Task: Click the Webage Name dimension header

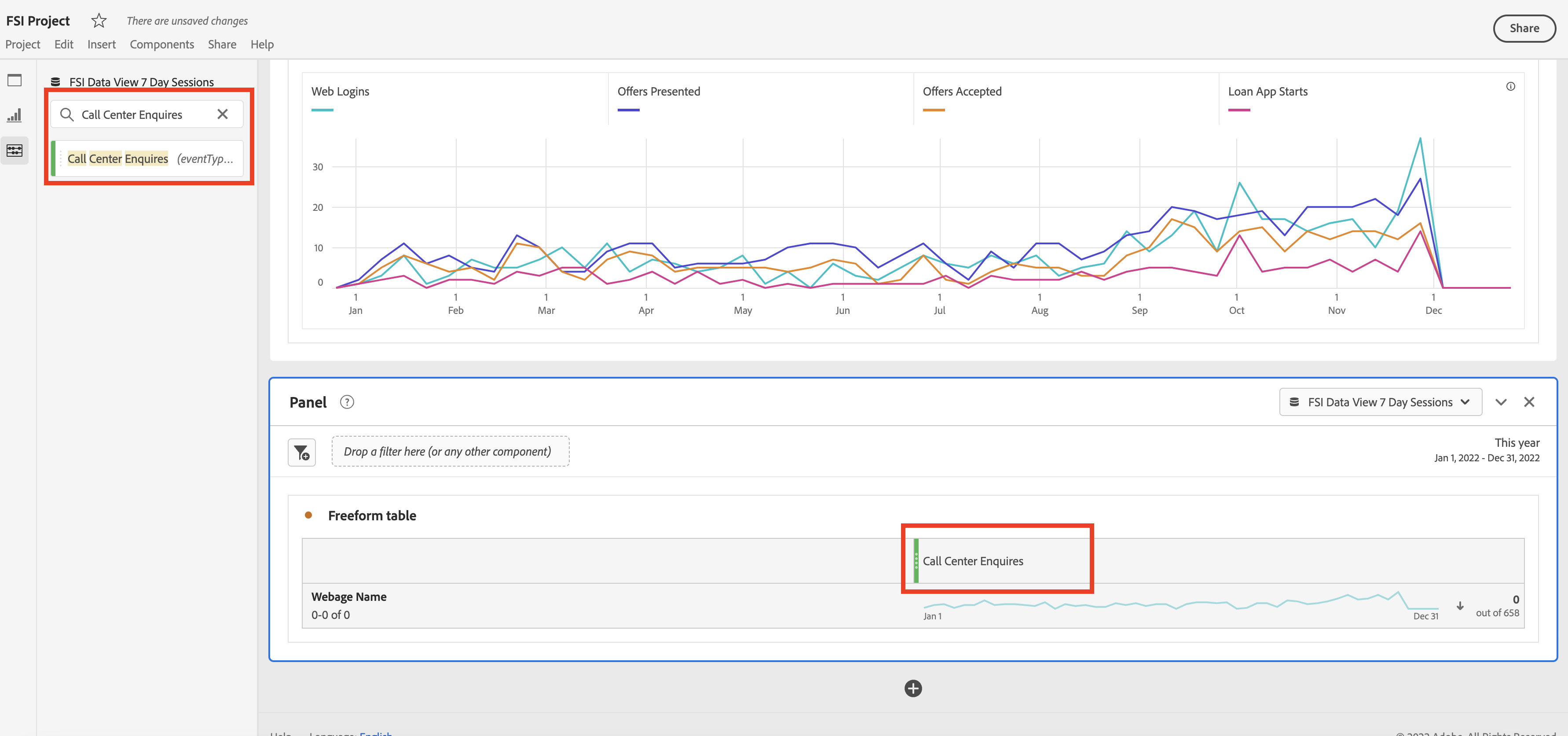Action: [349, 596]
